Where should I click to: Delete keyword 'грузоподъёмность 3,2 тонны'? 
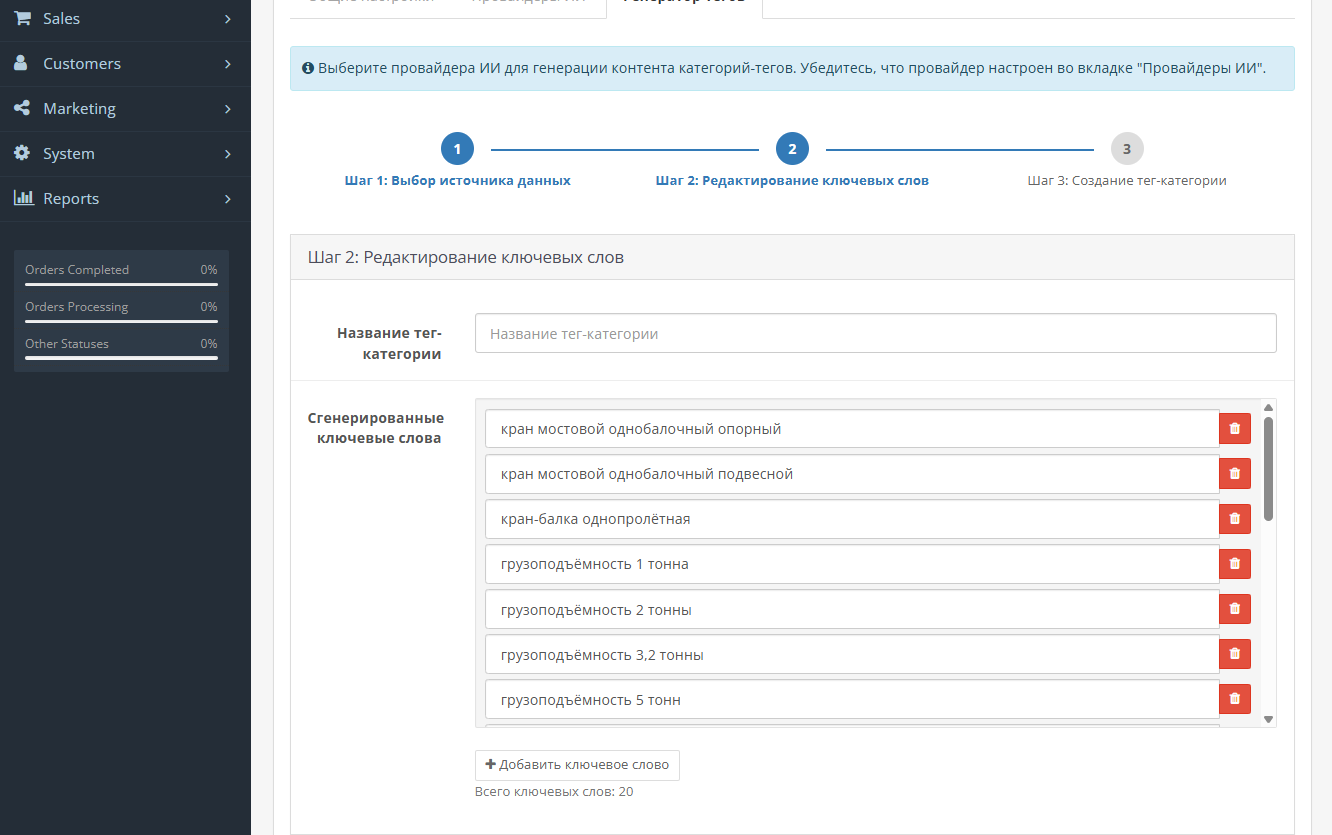(x=1234, y=654)
